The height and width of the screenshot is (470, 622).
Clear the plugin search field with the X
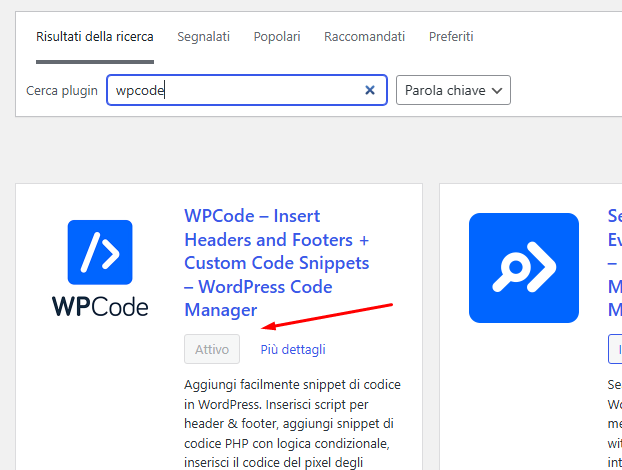pos(370,90)
